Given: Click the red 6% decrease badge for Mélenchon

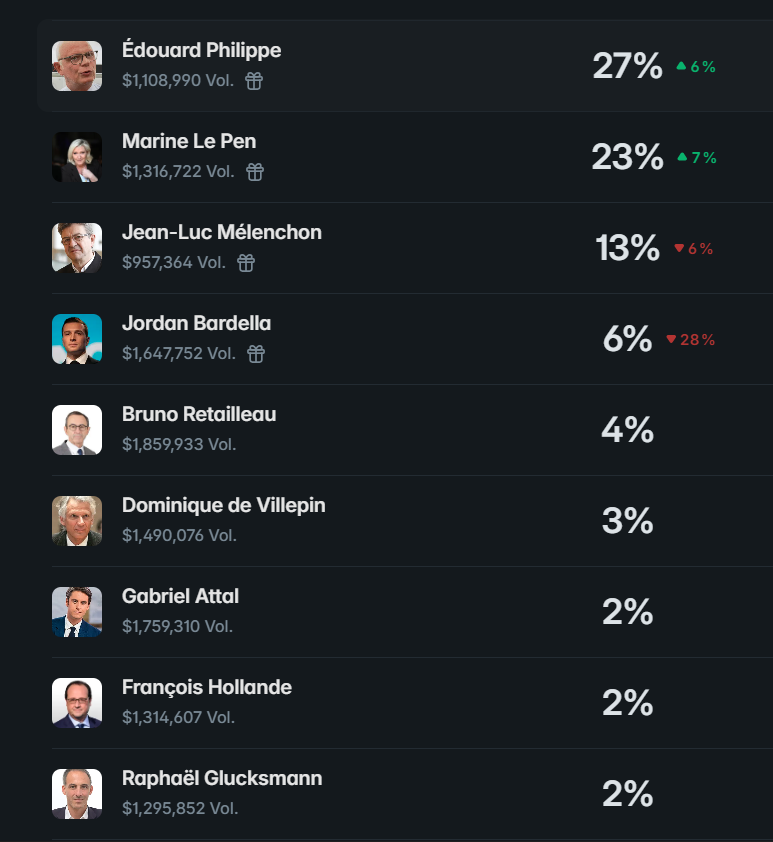Looking at the screenshot, I should [x=694, y=249].
